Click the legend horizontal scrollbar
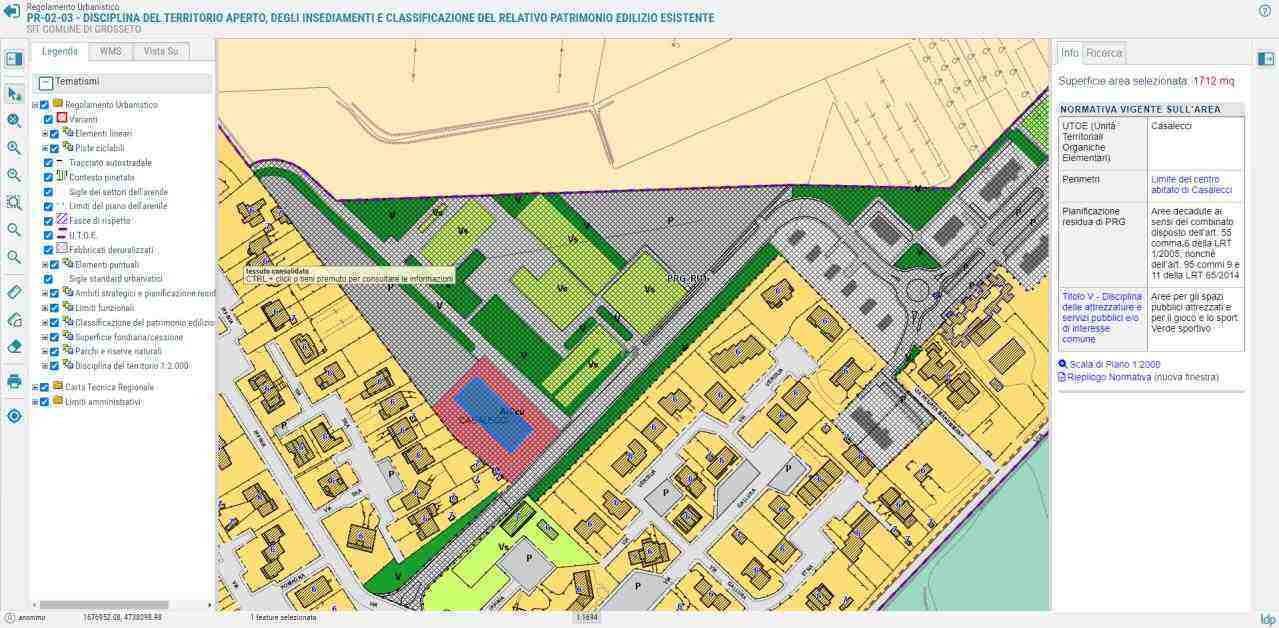Image resolution: width=1279 pixels, height=628 pixels. tap(103, 605)
